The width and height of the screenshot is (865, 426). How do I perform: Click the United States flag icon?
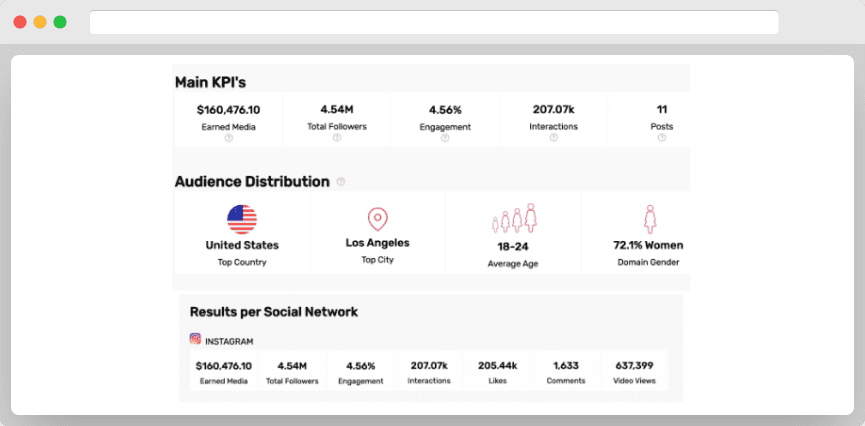click(242, 218)
